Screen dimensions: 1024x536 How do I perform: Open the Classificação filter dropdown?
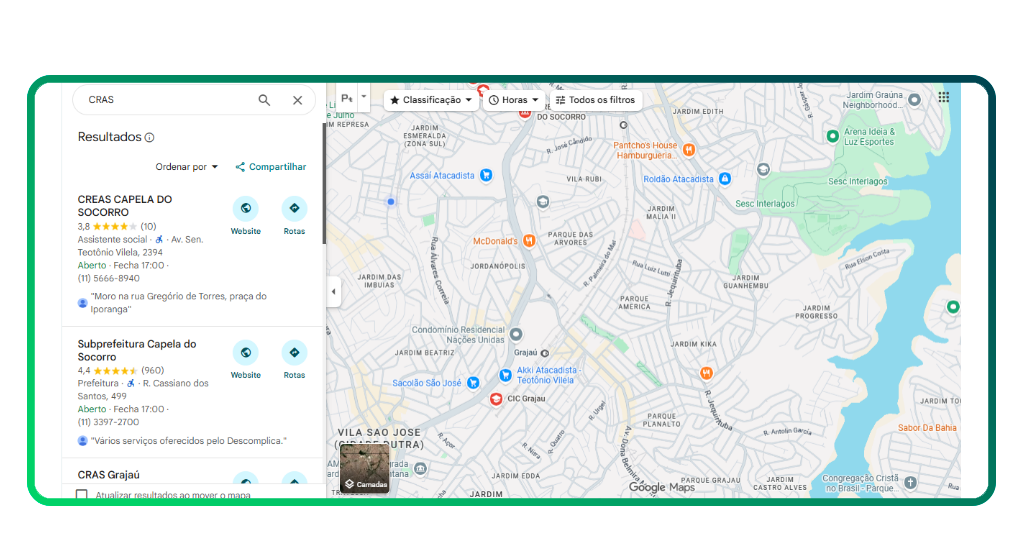(430, 100)
